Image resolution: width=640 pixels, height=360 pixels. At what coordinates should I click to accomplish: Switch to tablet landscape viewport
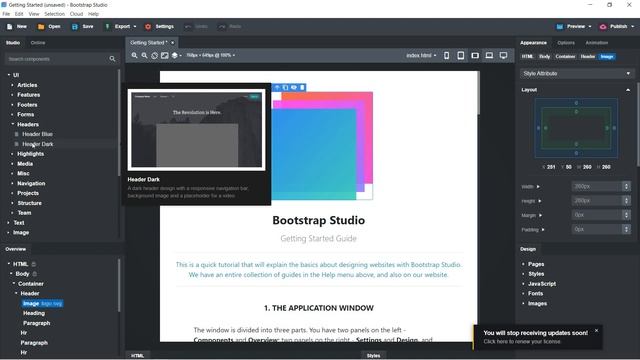(x=475, y=55)
